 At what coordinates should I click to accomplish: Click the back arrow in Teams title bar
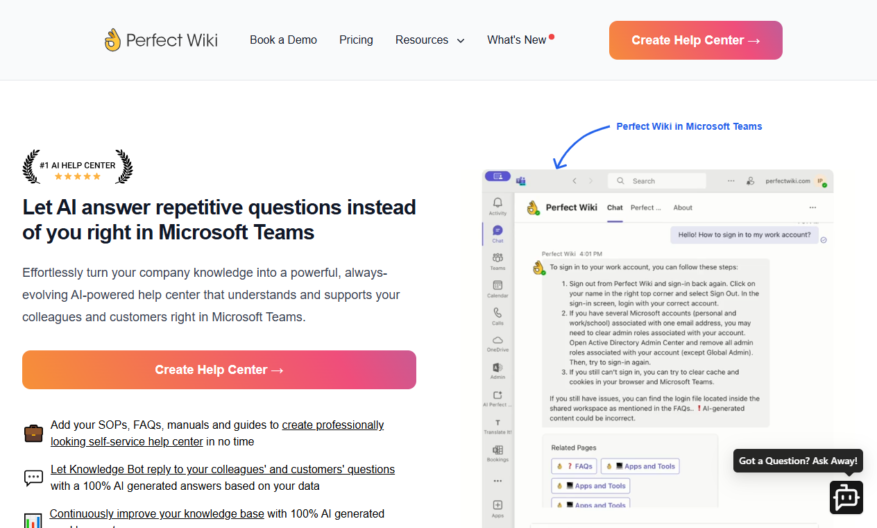574,181
